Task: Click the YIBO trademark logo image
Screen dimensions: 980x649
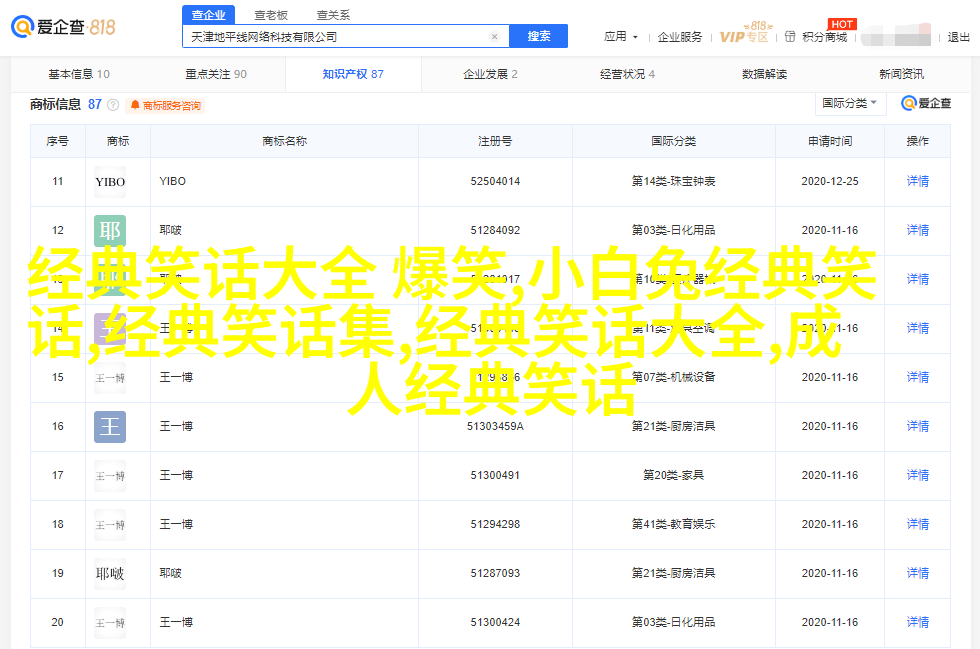Action: tap(110, 182)
